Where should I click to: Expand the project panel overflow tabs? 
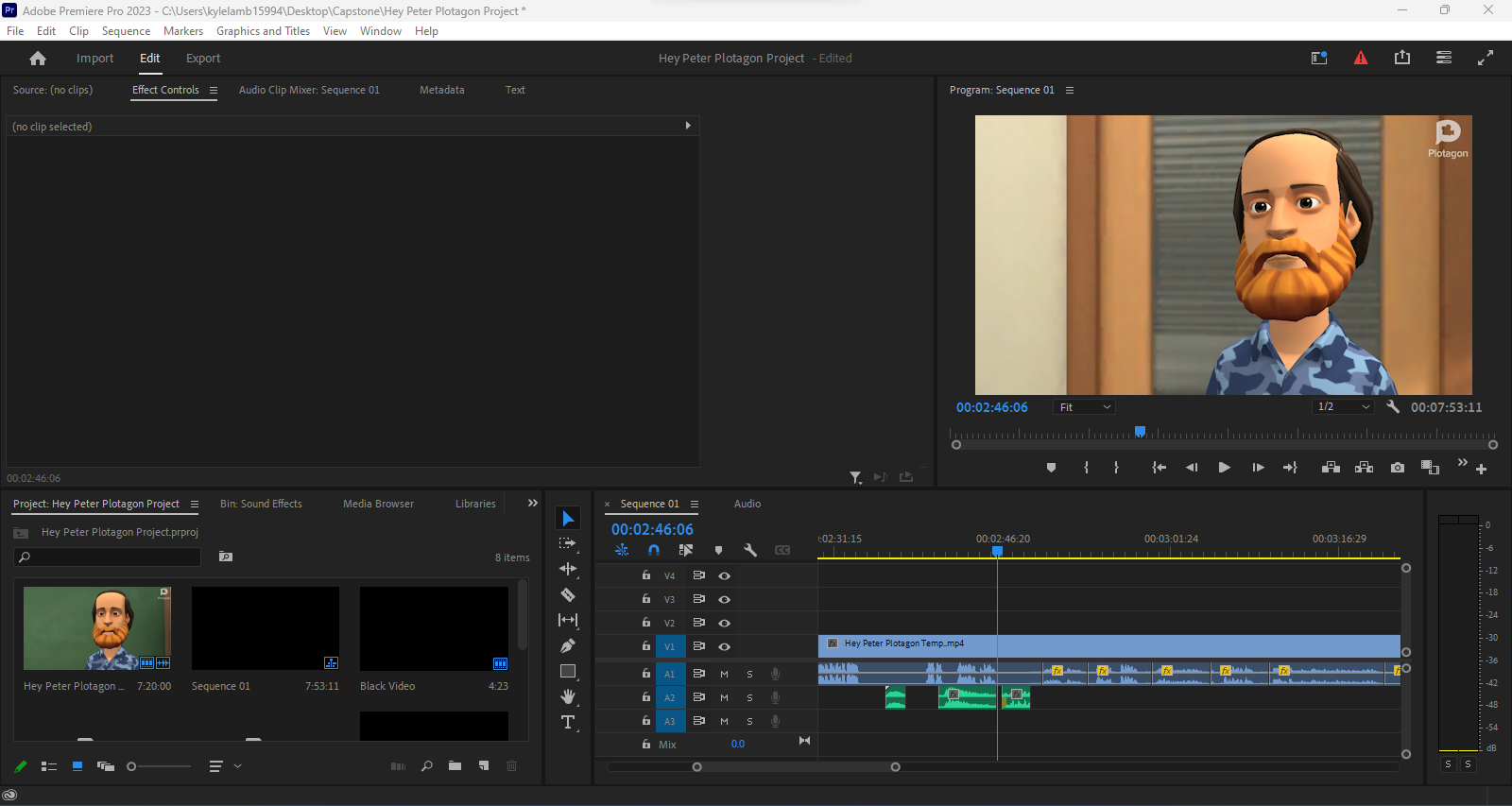[x=533, y=504]
